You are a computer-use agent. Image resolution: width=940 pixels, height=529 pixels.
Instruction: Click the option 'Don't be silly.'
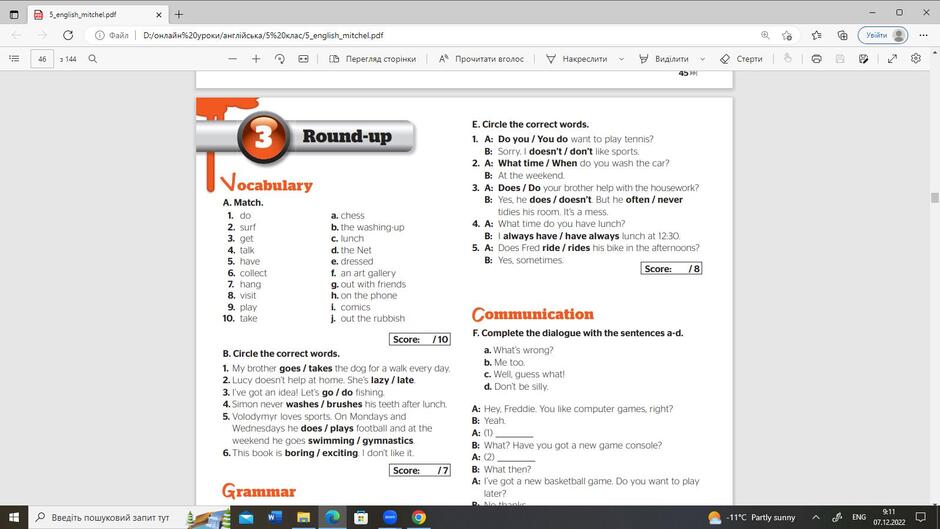(x=521, y=386)
